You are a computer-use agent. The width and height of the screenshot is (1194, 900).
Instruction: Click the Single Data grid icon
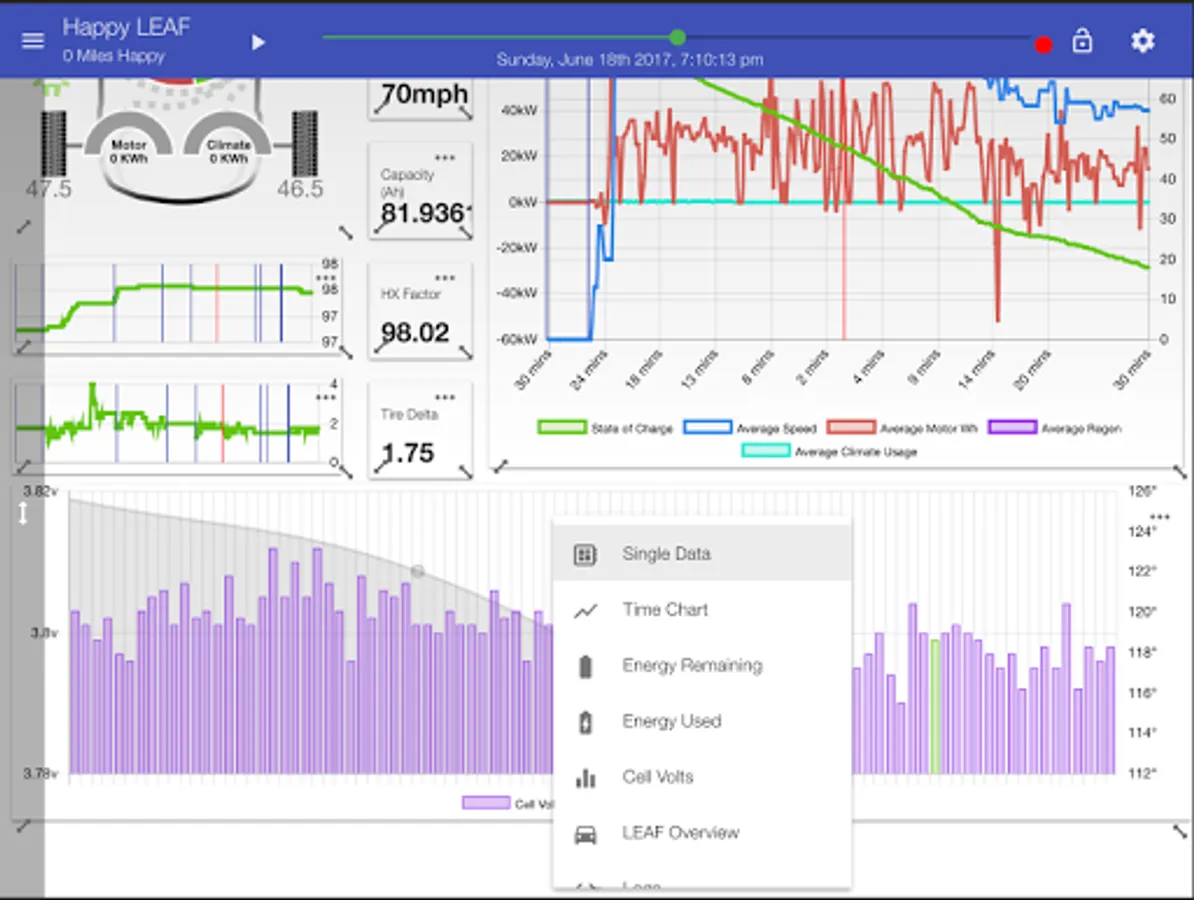(585, 554)
